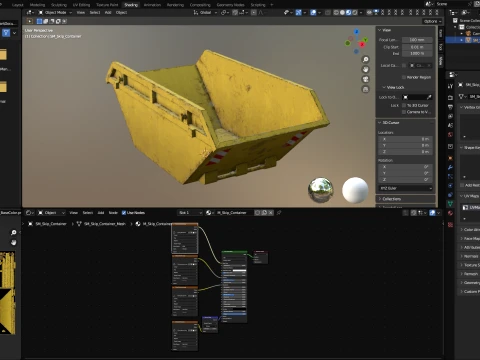
Task: Toggle camera view icon
Action: point(366,79)
